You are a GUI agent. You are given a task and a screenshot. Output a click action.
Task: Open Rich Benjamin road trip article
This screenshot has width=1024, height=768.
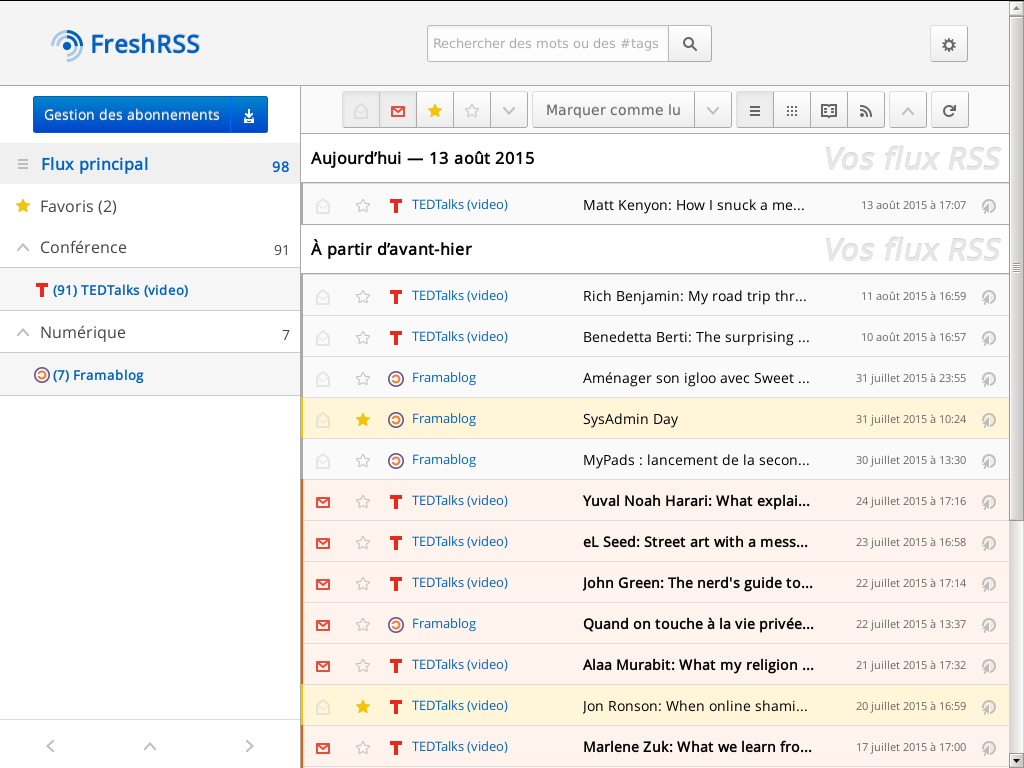pos(695,296)
